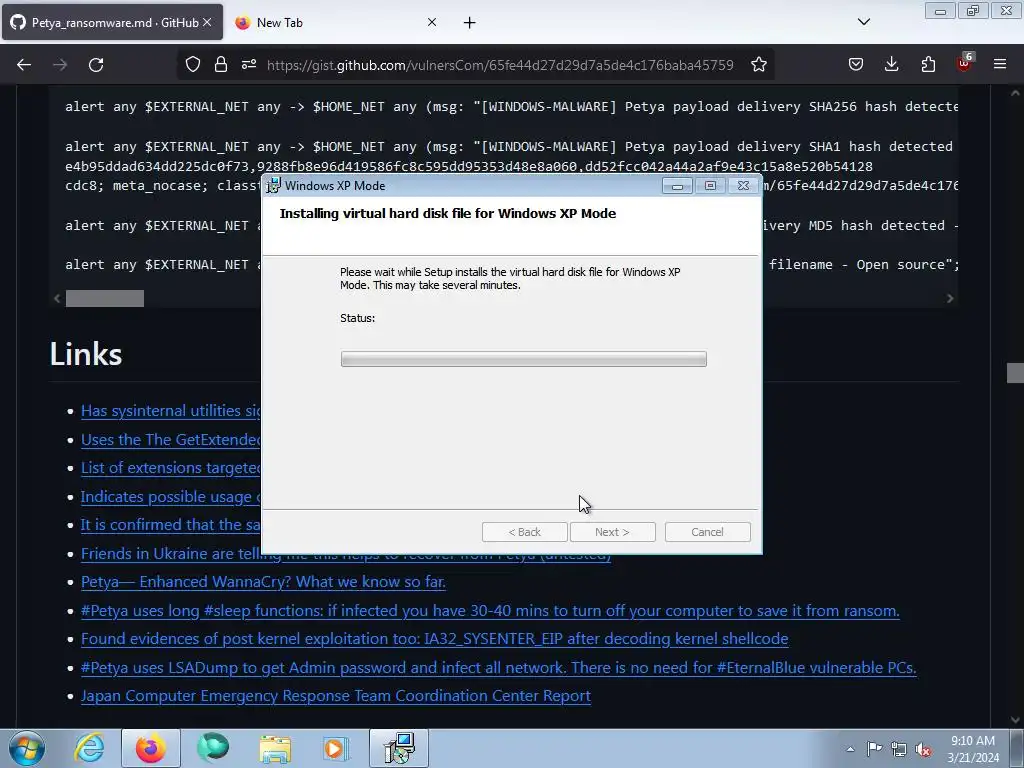Reload the current page
This screenshot has width=1024, height=768.
click(96, 65)
